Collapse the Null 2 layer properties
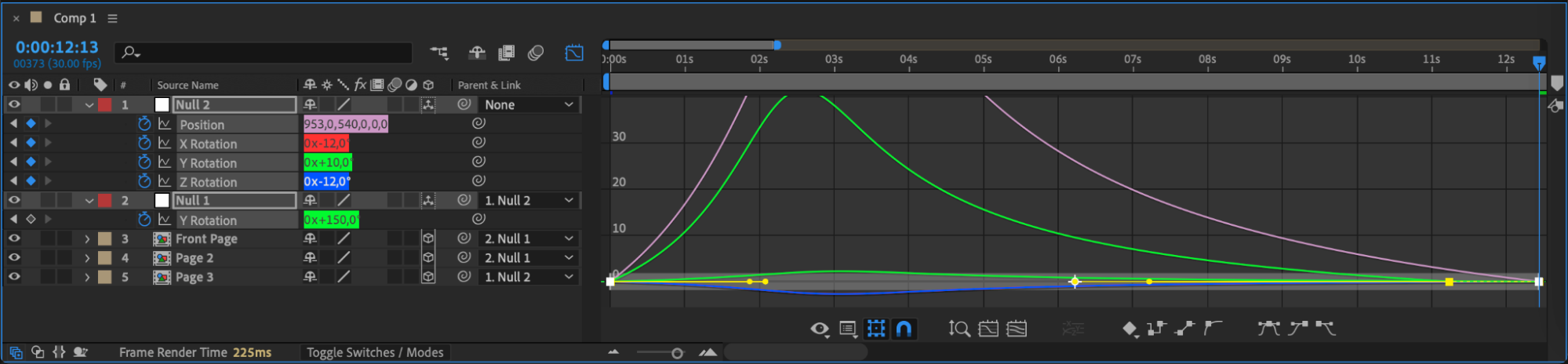1568x364 pixels. click(89, 105)
